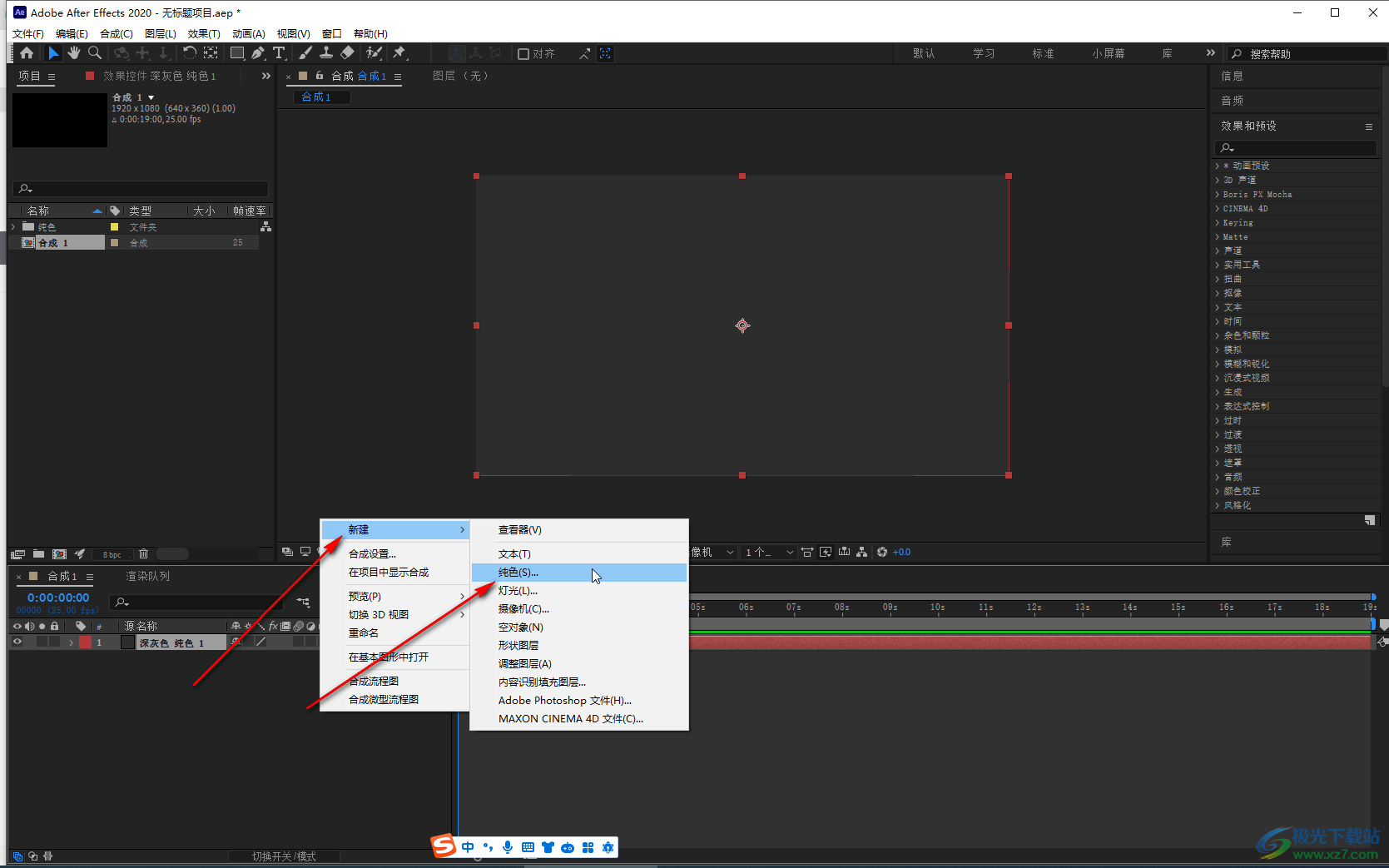This screenshot has width=1389, height=868.
Task: Toggle the 对齐 snapping checkbox
Action: pyautogui.click(x=523, y=54)
